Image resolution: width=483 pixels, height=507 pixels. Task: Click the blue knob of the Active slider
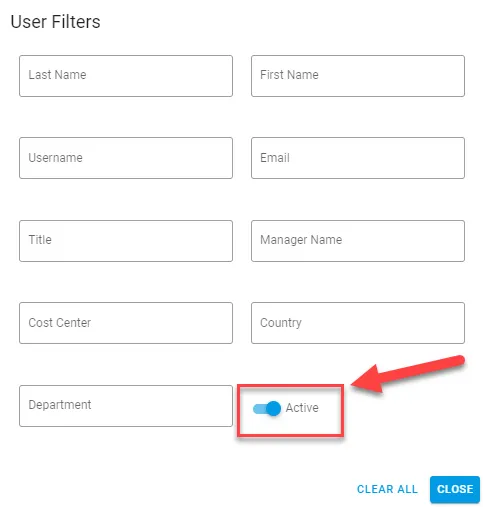tap(274, 408)
